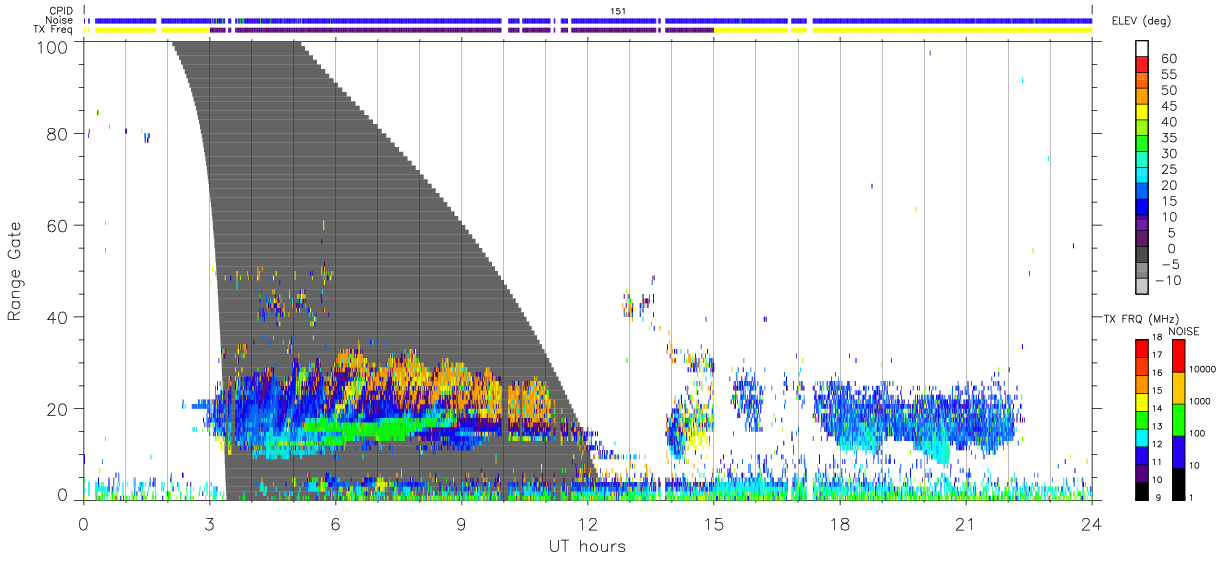Click the '3' tick on UT hours axis
Image resolution: width=1228 pixels, height=567 pixels.
tap(209, 523)
